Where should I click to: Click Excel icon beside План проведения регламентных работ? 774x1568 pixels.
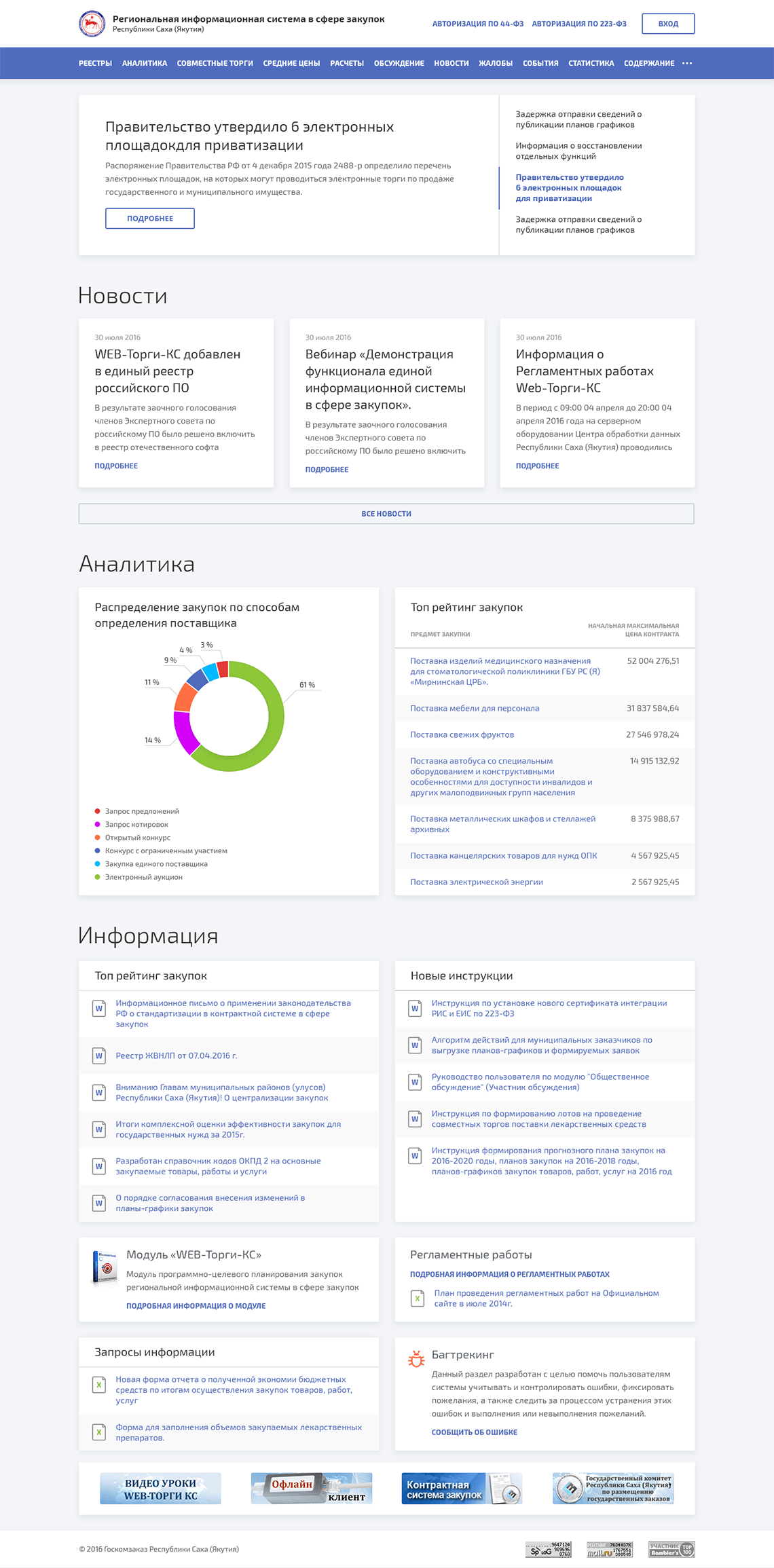(418, 1299)
